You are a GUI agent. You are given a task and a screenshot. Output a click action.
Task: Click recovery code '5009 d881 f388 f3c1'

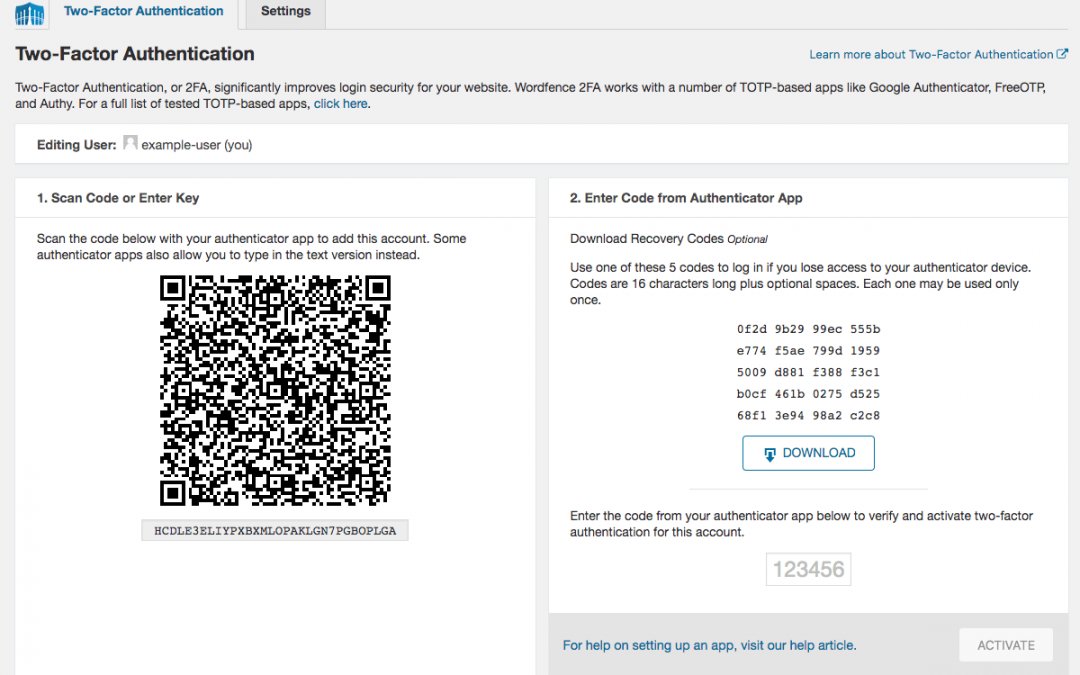(808, 372)
